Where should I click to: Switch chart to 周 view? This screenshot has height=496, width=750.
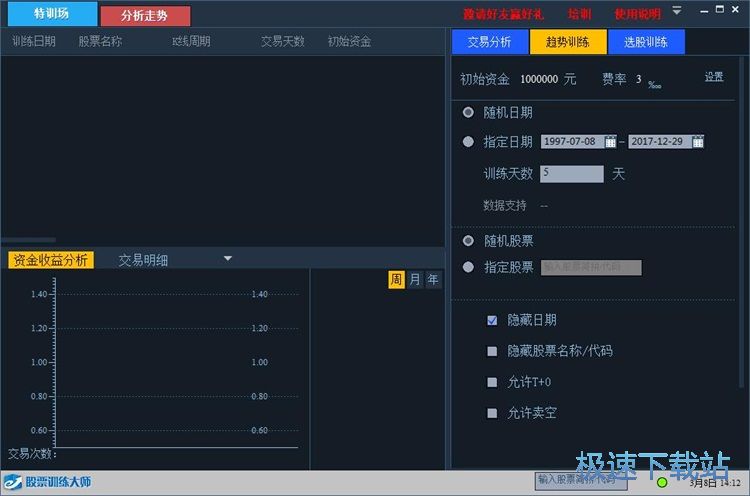[x=396, y=279]
